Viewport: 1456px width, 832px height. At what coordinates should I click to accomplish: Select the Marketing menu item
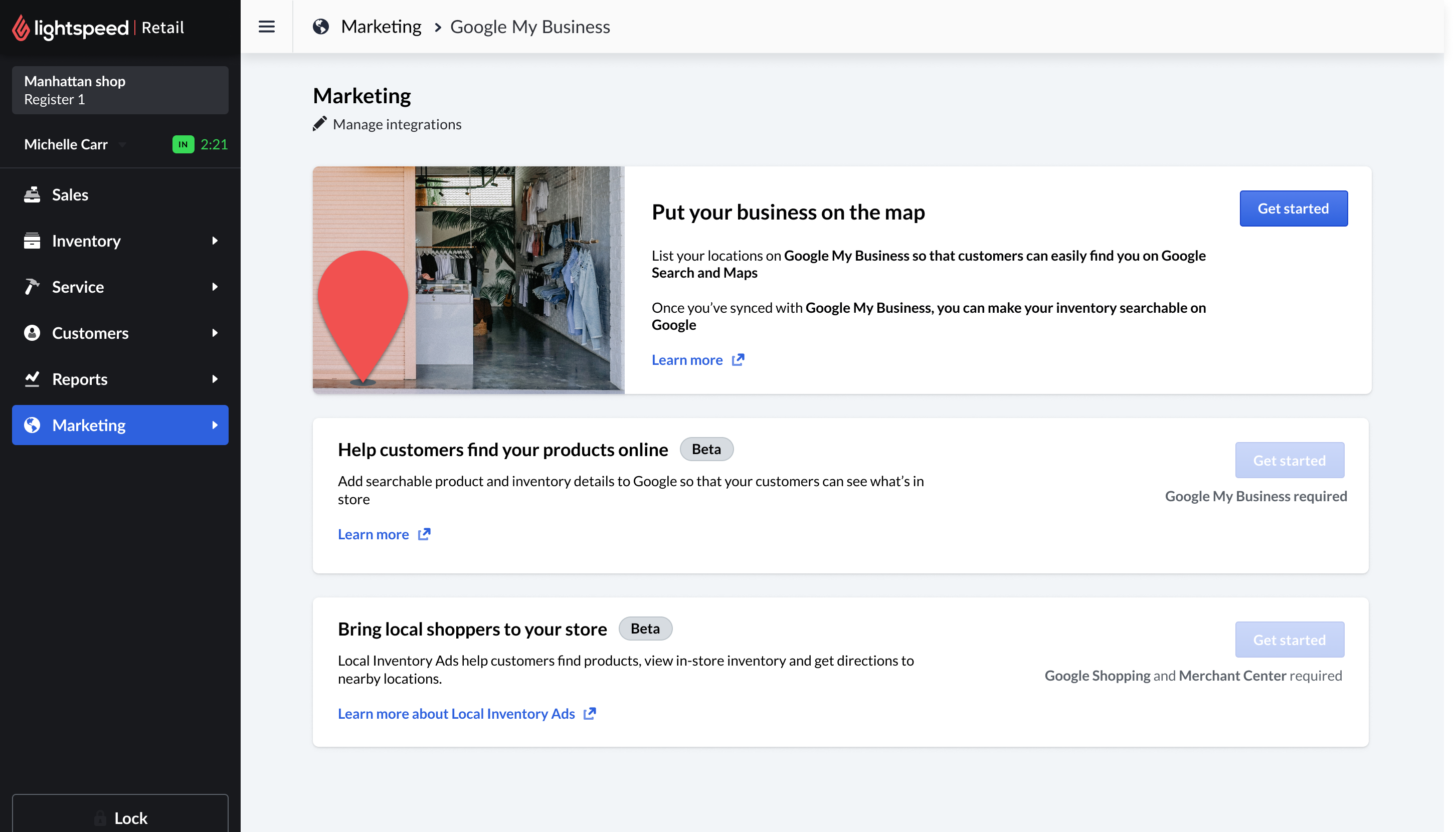pos(120,425)
